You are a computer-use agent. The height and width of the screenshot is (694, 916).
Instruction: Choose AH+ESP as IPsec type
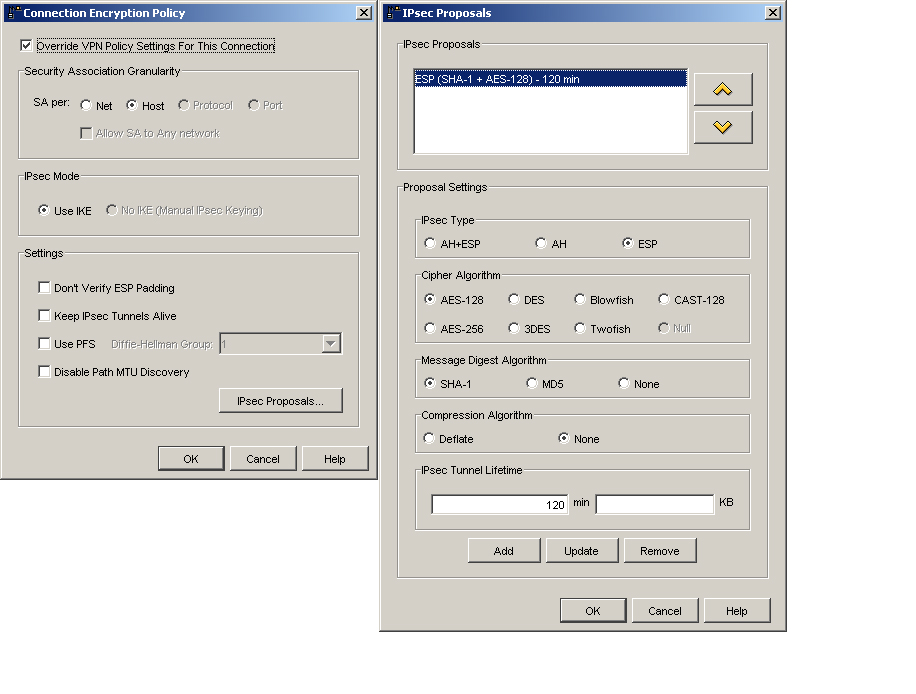pos(430,244)
